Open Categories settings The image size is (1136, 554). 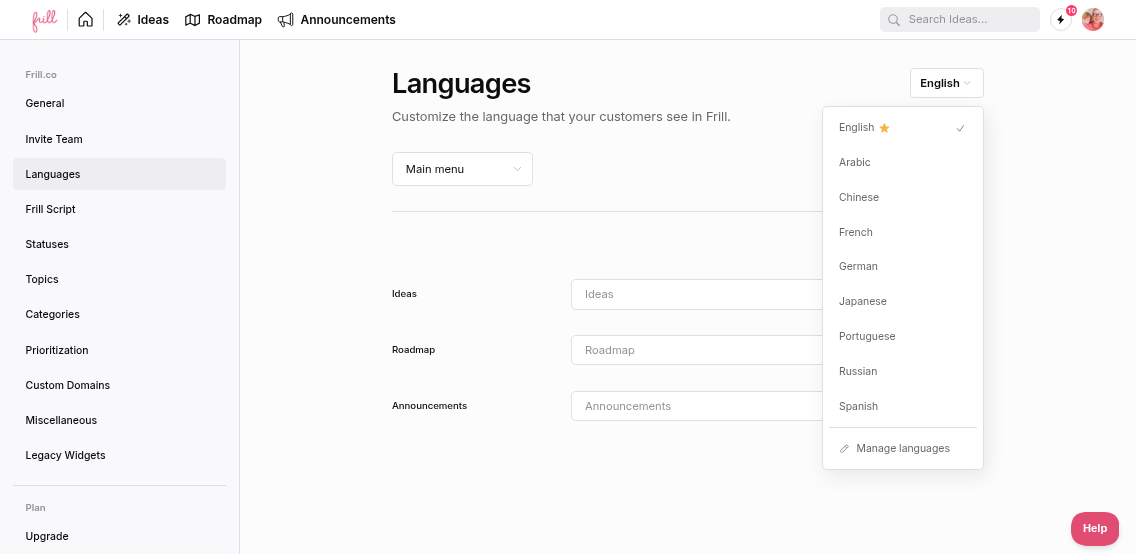coord(120,314)
